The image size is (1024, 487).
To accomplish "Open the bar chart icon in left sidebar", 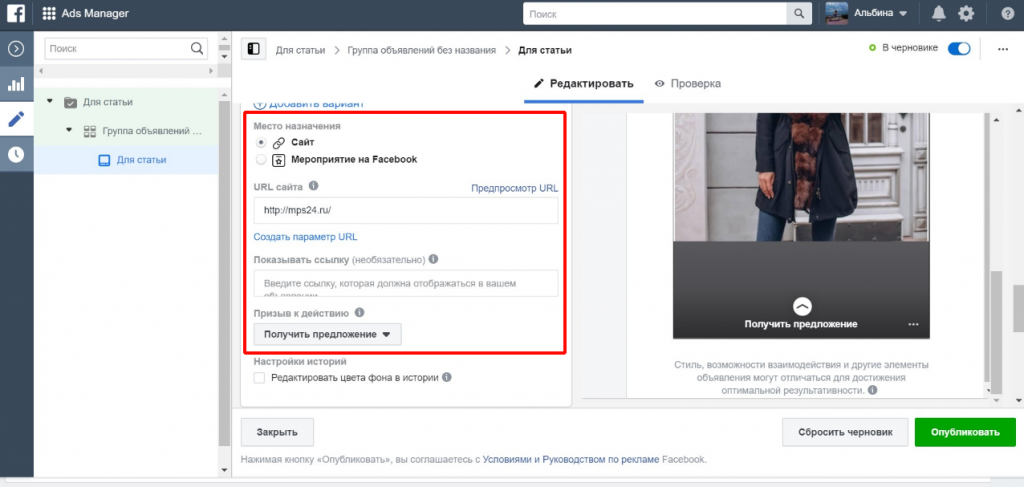I will point(16,84).
